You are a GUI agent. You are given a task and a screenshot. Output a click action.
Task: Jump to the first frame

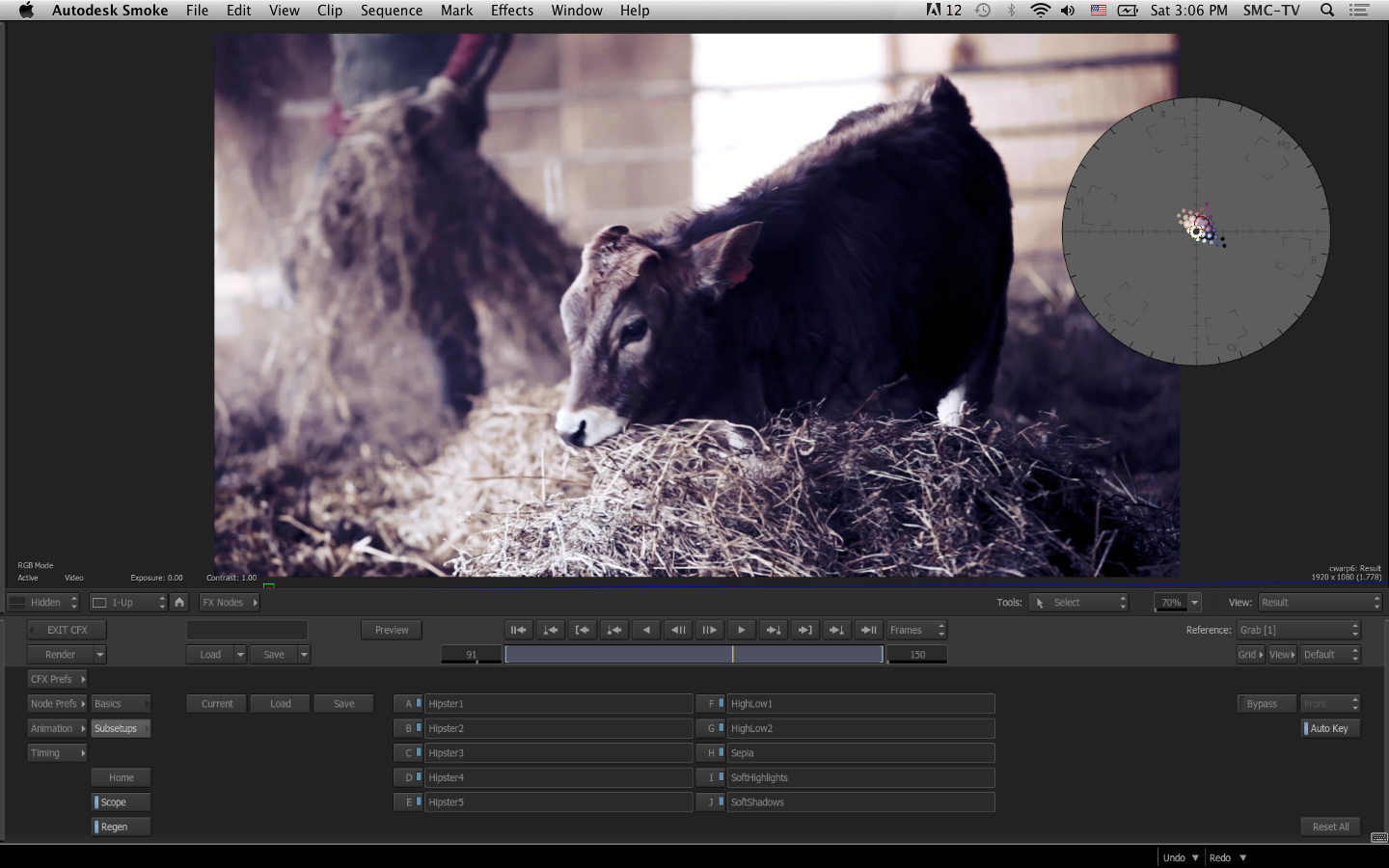click(518, 630)
